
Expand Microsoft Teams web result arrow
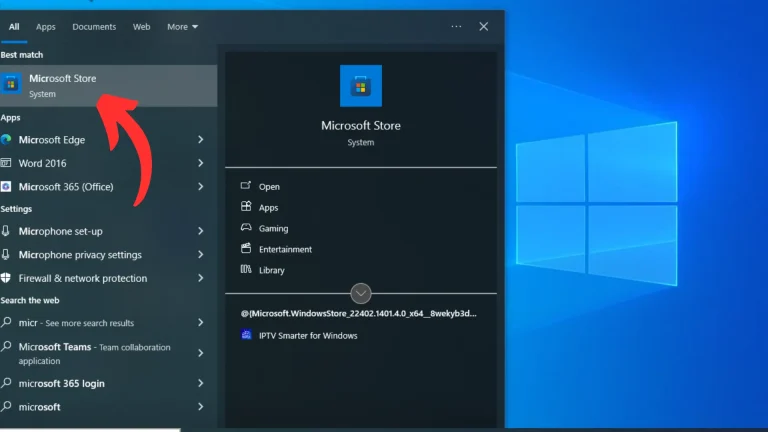[x=201, y=353]
